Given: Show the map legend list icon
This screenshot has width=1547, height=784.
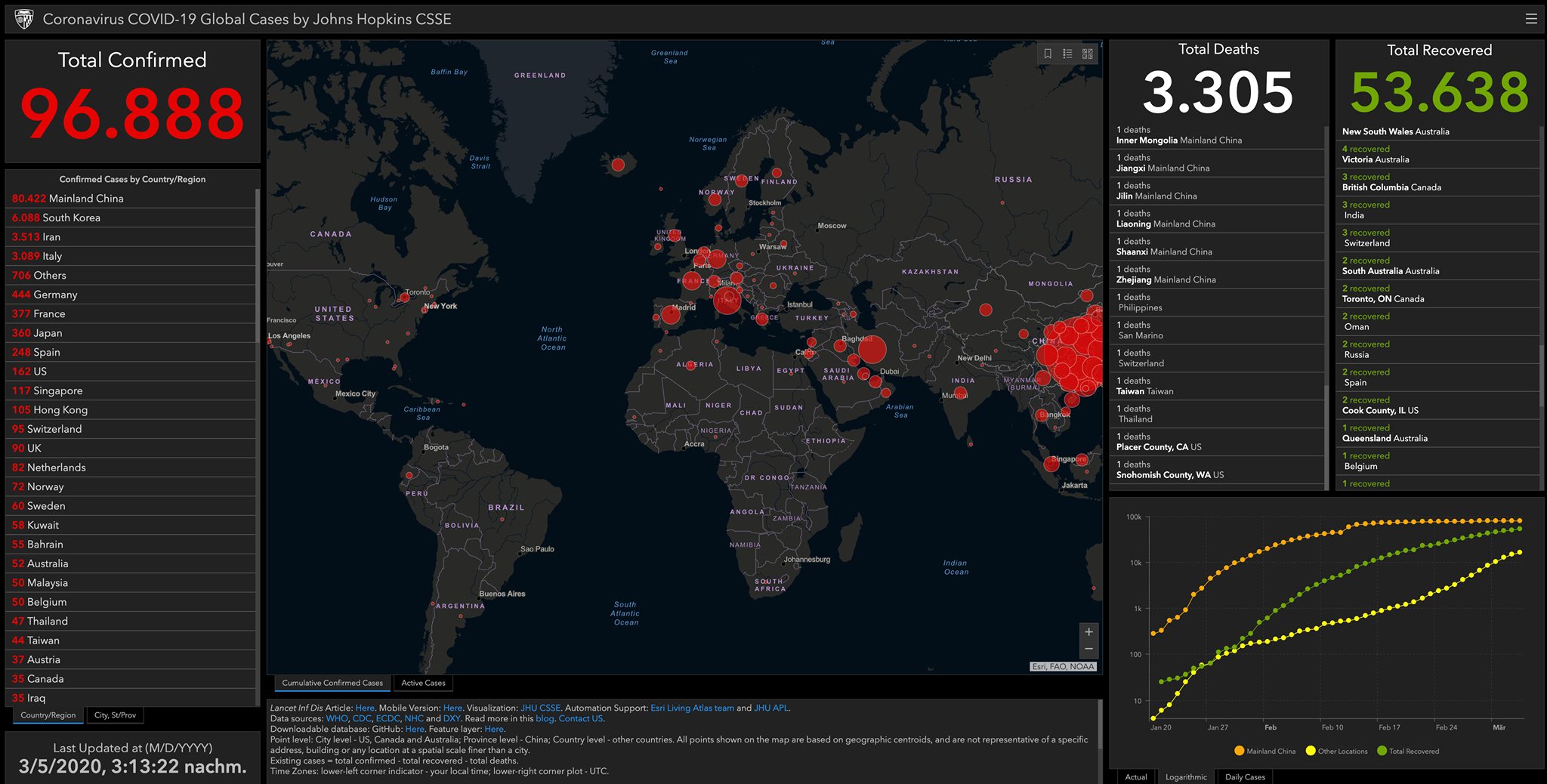Looking at the screenshot, I should [x=1067, y=54].
